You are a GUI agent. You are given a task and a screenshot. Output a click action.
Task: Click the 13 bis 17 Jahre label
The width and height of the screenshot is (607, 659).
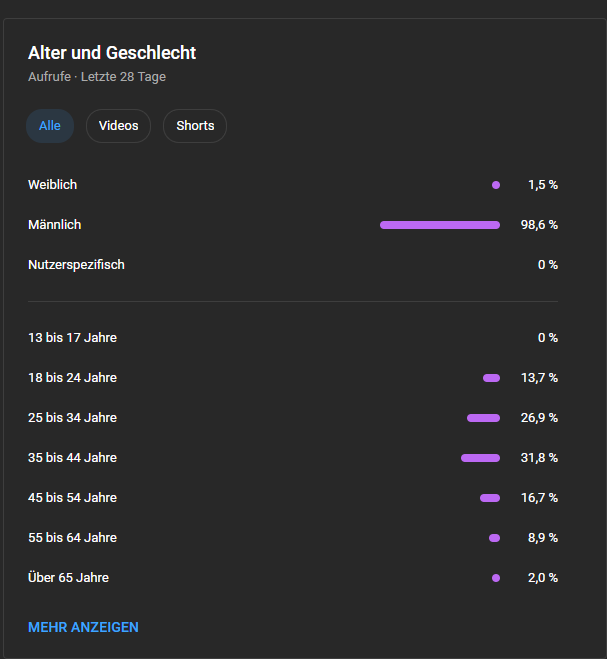72,338
